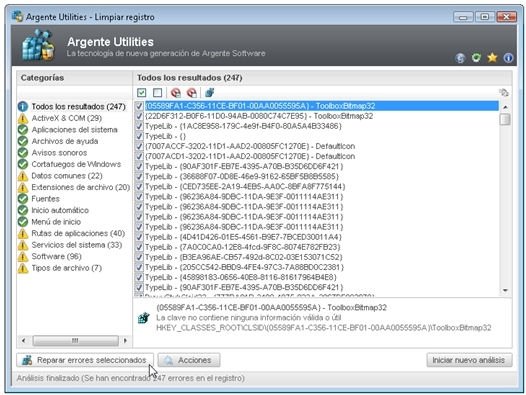The image size is (526, 395).
Task: Click the warning icon beside ActiveX & COM (29)
Action: click(23, 118)
